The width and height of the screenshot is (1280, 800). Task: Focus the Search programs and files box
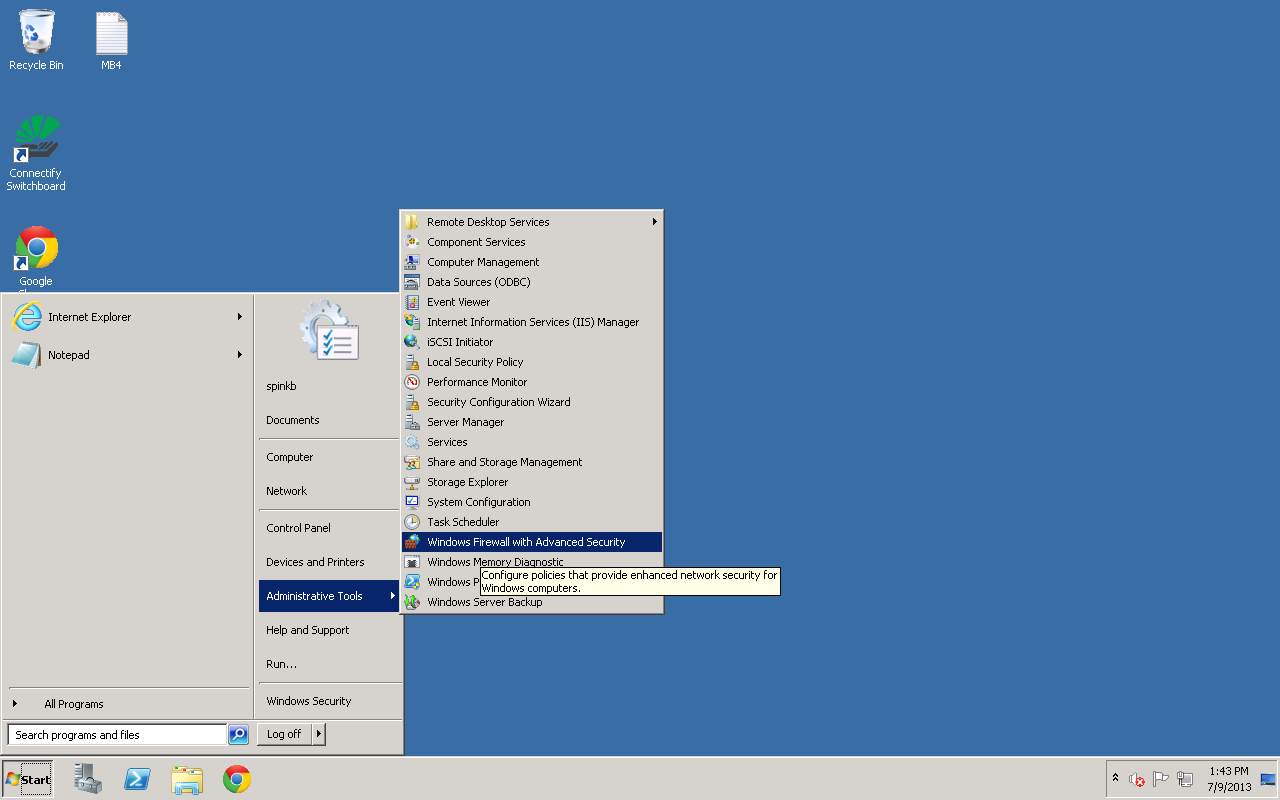(117, 735)
